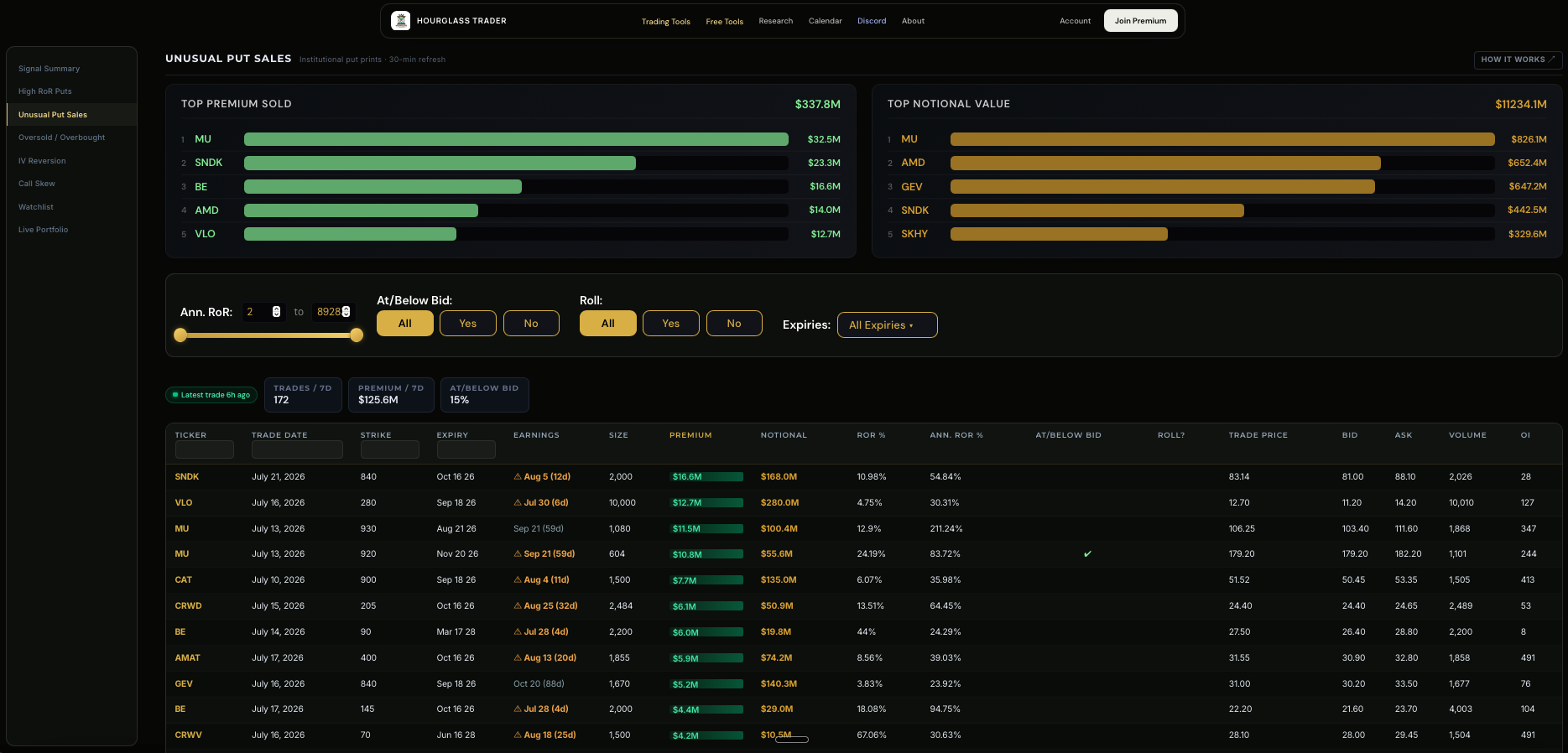Click the warning icon beside Aug 13 (20d)
The image size is (1568, 753).
coord(518,658)
